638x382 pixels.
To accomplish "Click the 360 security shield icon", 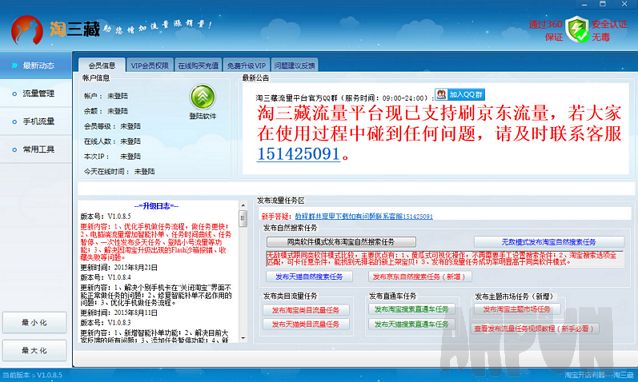I will tap(577, 29).
